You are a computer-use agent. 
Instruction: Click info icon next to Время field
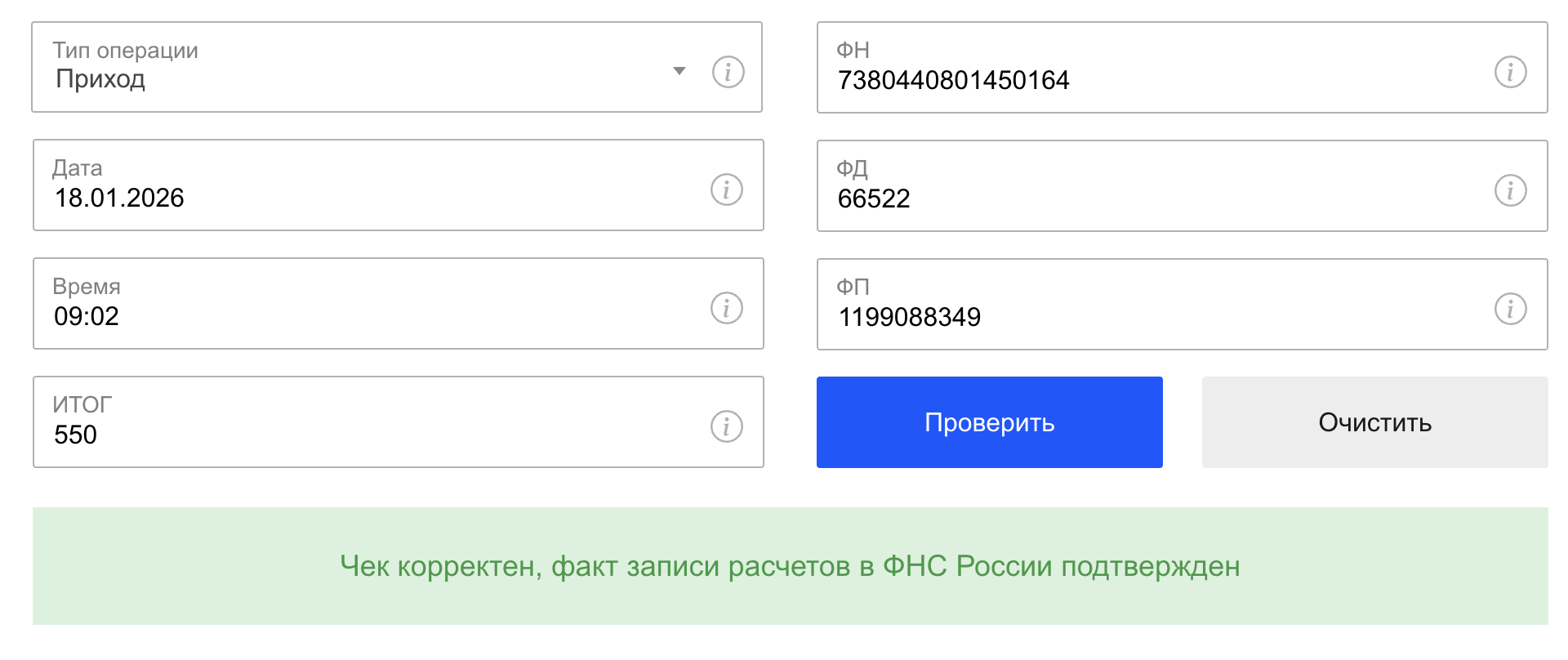click(726, 308)
